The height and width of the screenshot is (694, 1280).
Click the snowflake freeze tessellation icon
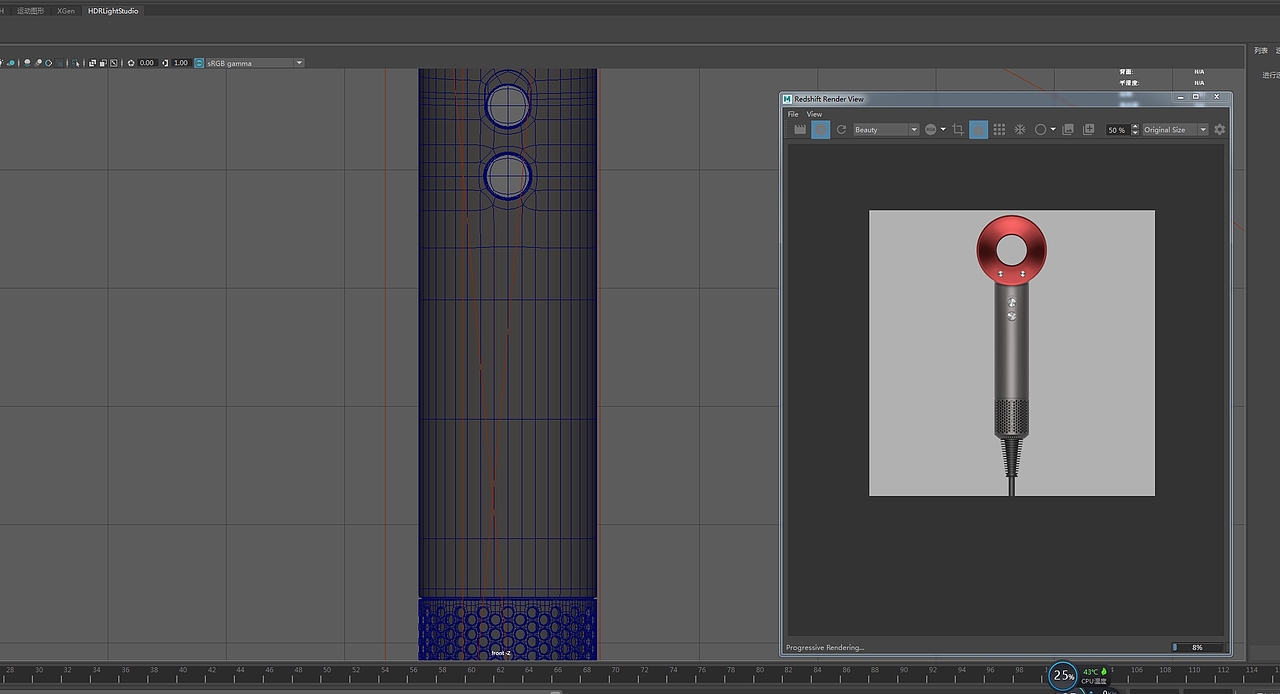pyautogui.click(x=1020, y=130)
